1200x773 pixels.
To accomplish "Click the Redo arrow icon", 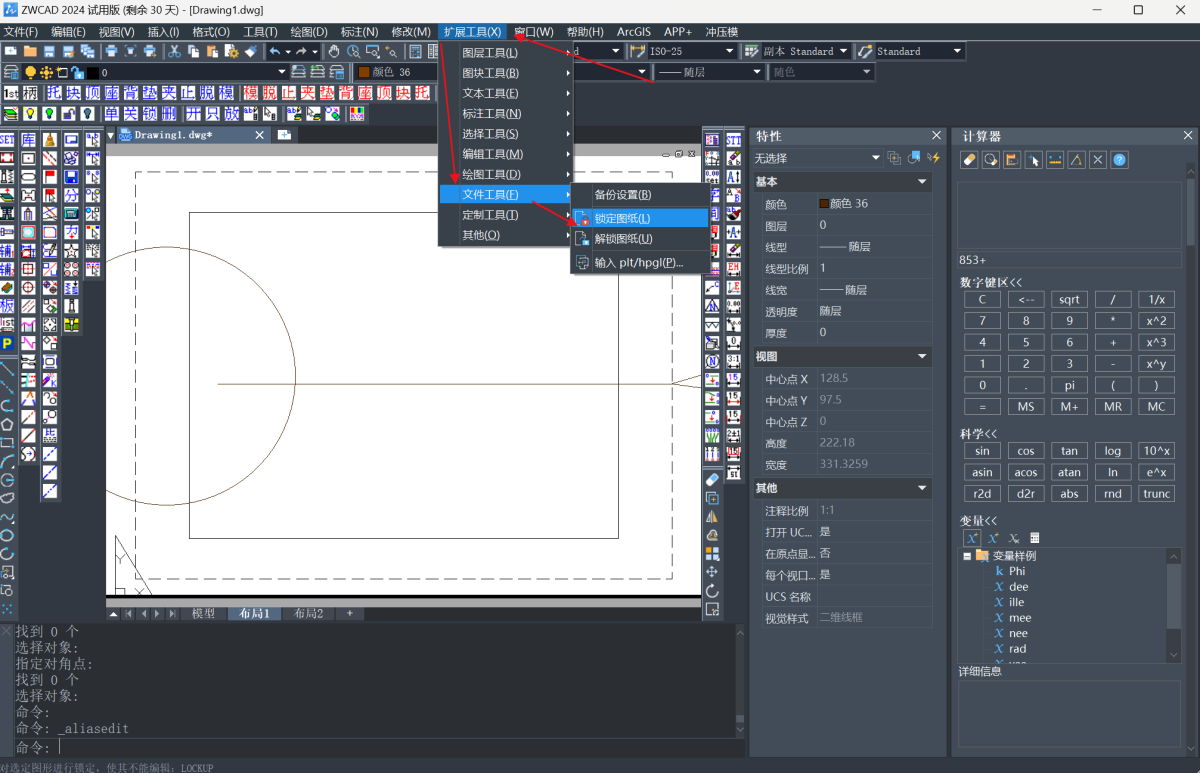I will [x=301, y=51].
